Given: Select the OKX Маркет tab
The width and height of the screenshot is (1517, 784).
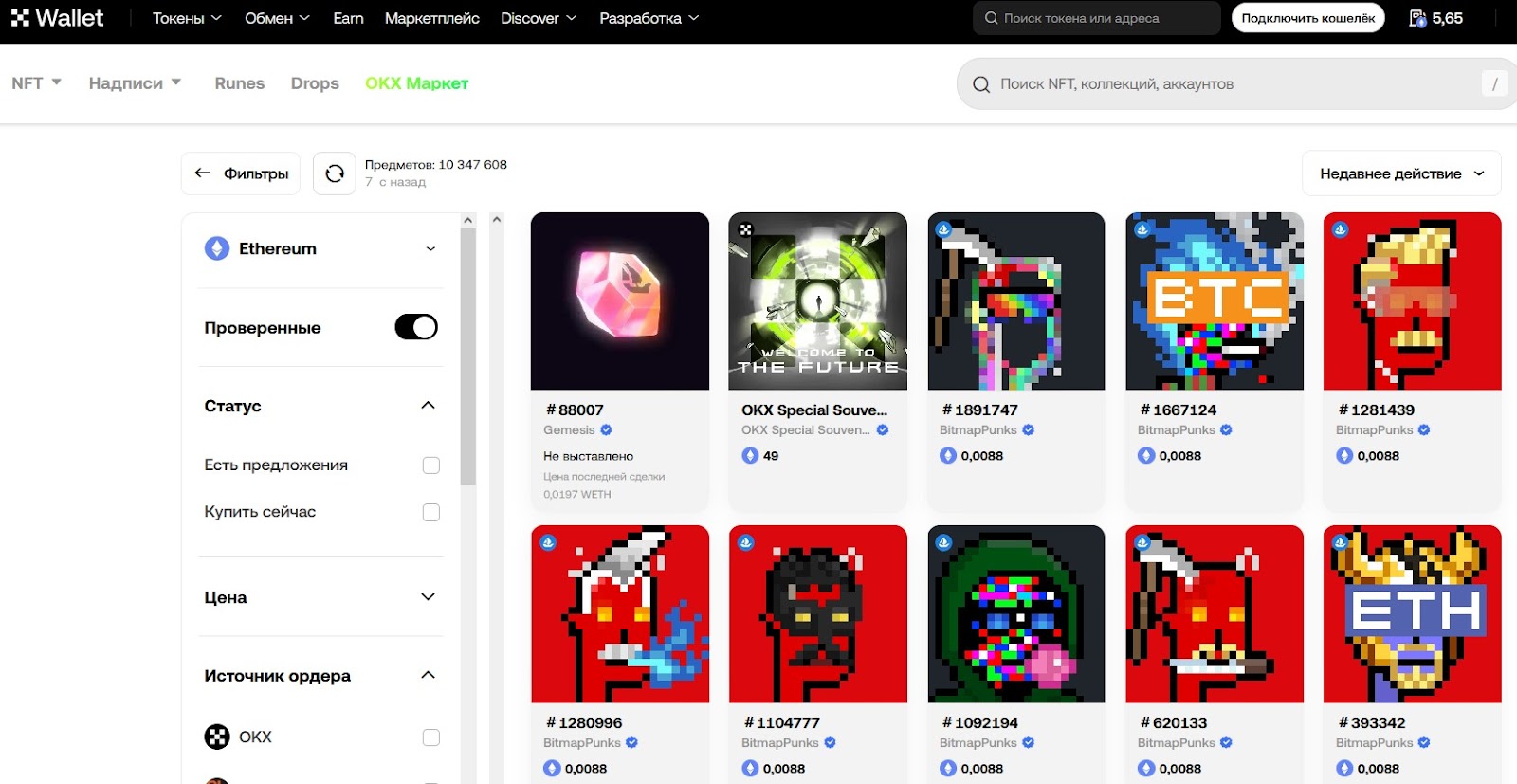Looking at the screenshot, I should click(x=416, y=83).
